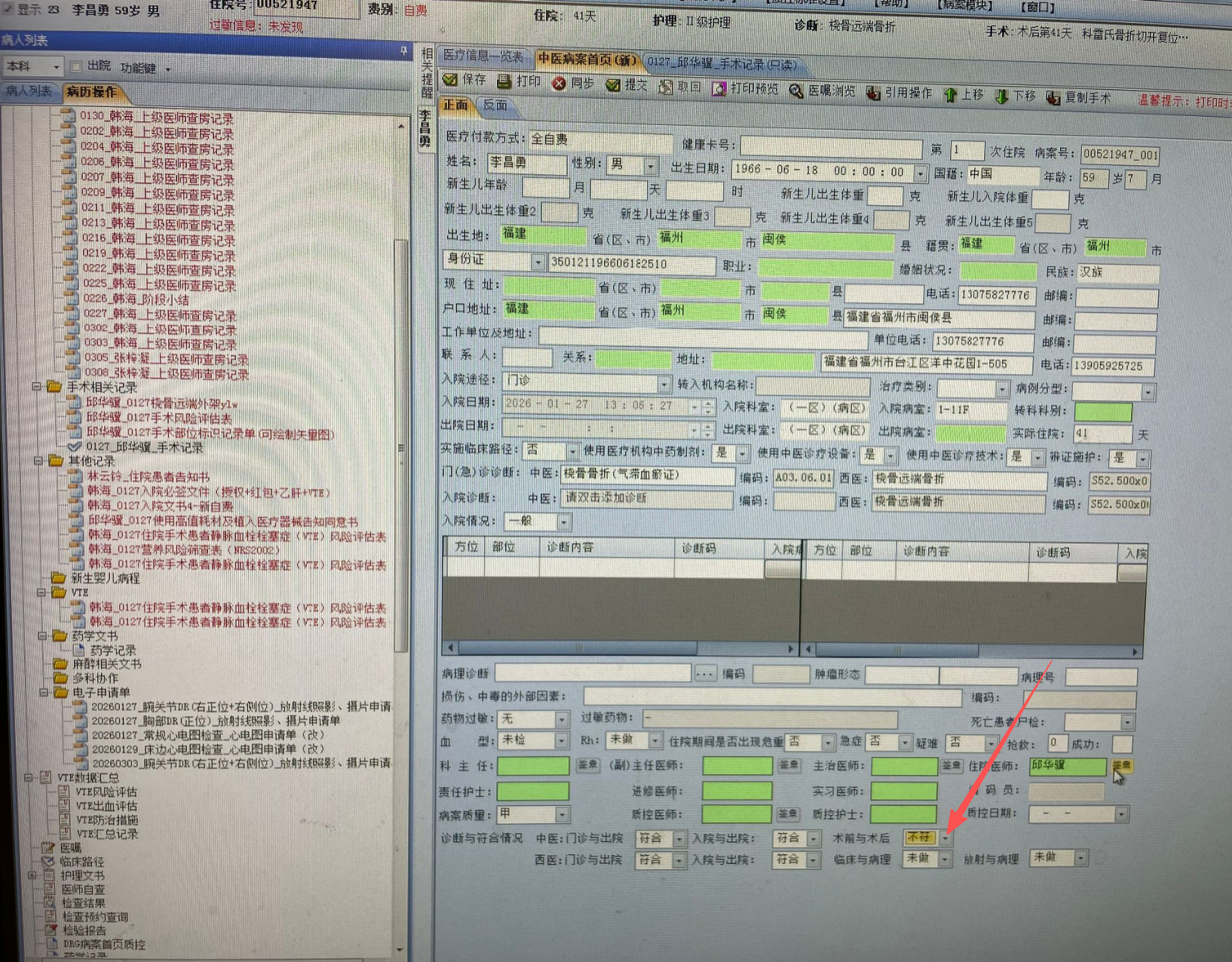Switch to the 反面 page tab
The image size is (1232, 962).
click(495, 106)
